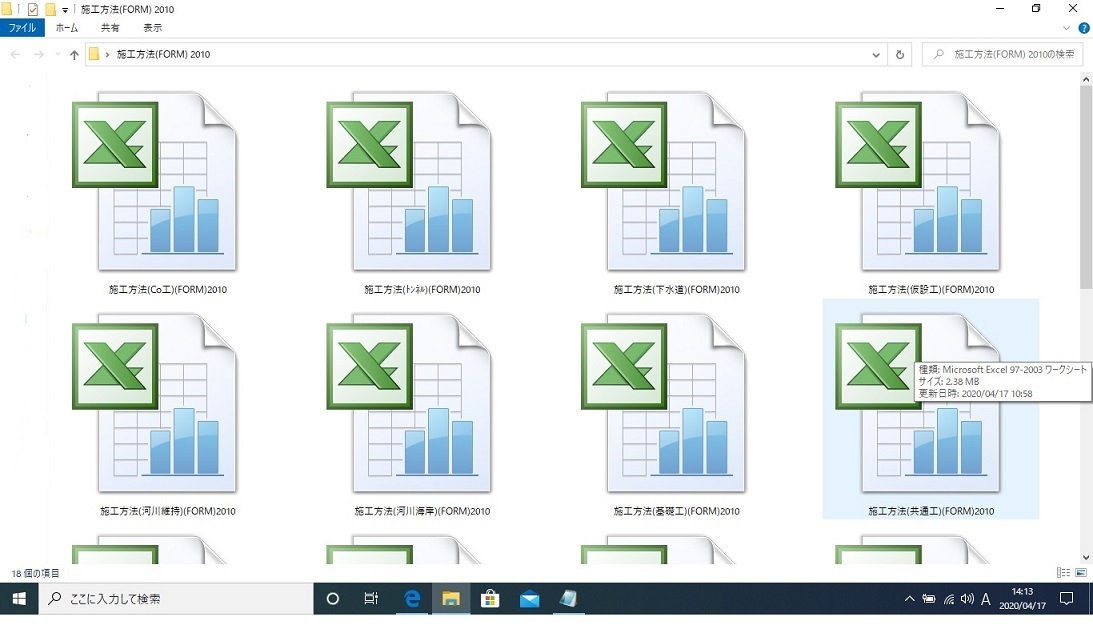Expand the address bar history dropdown
The width and height of the screenshot is (1093, 637).
pos(876,54)
